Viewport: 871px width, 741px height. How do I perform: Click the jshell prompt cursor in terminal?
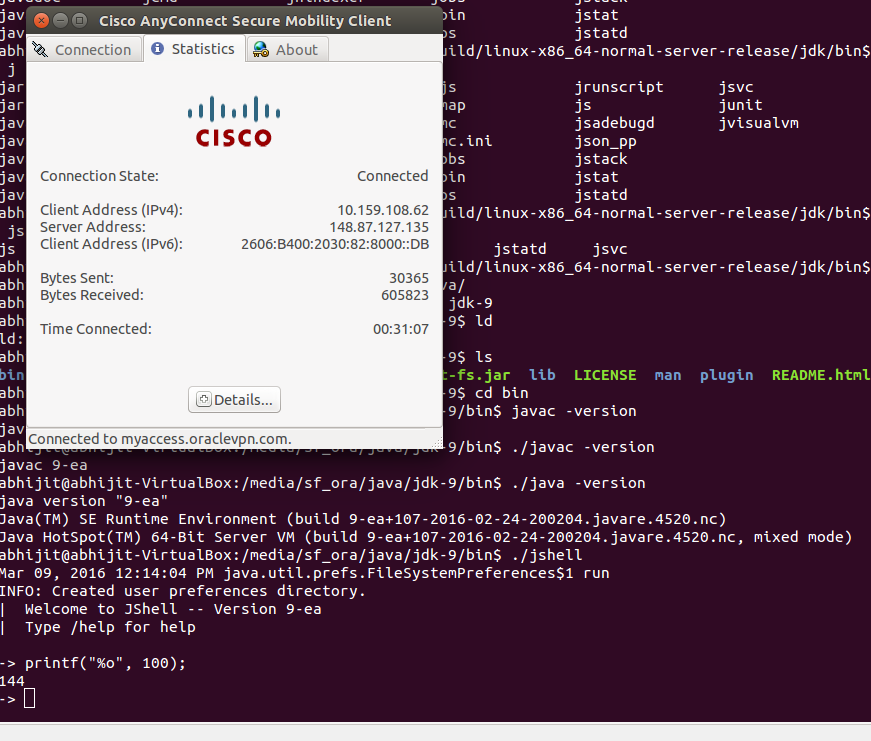point(29,698)
